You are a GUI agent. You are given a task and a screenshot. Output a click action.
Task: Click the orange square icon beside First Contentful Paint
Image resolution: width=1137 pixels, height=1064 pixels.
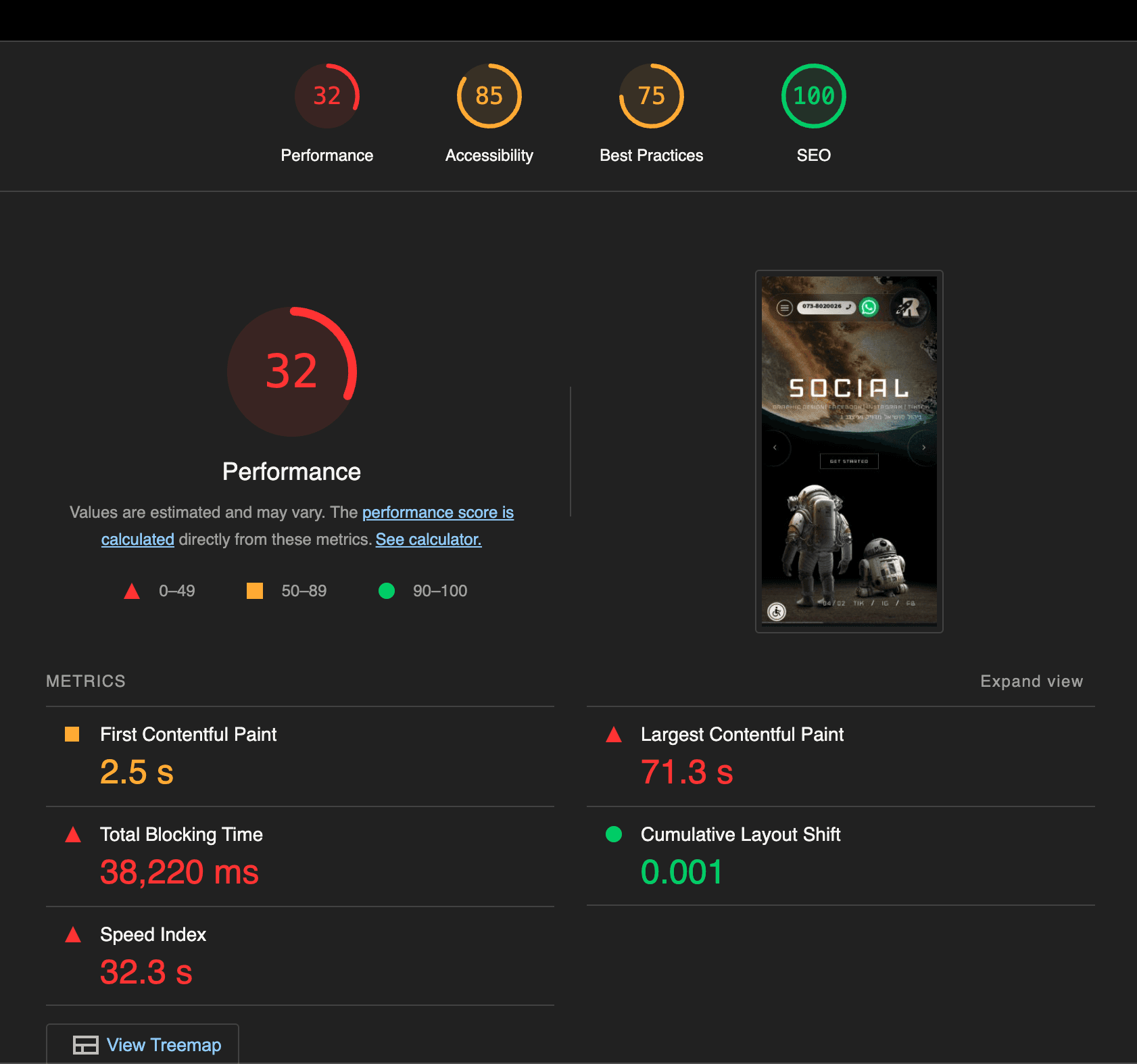tap(72, 735)
